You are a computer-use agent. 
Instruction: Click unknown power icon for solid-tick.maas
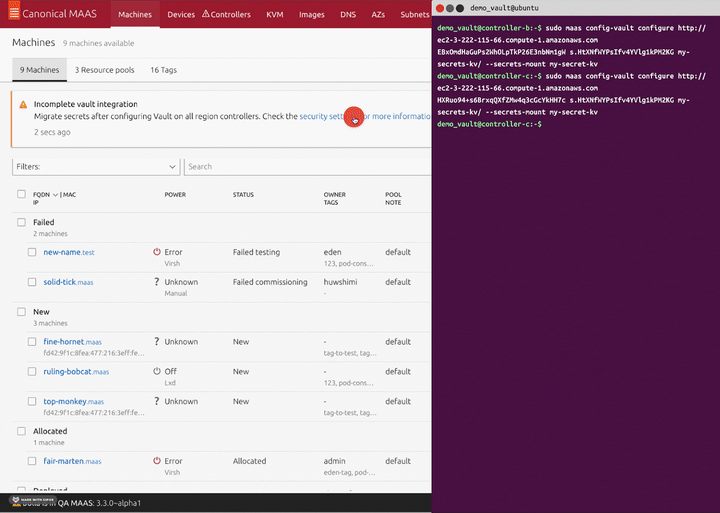coord(157,282)
